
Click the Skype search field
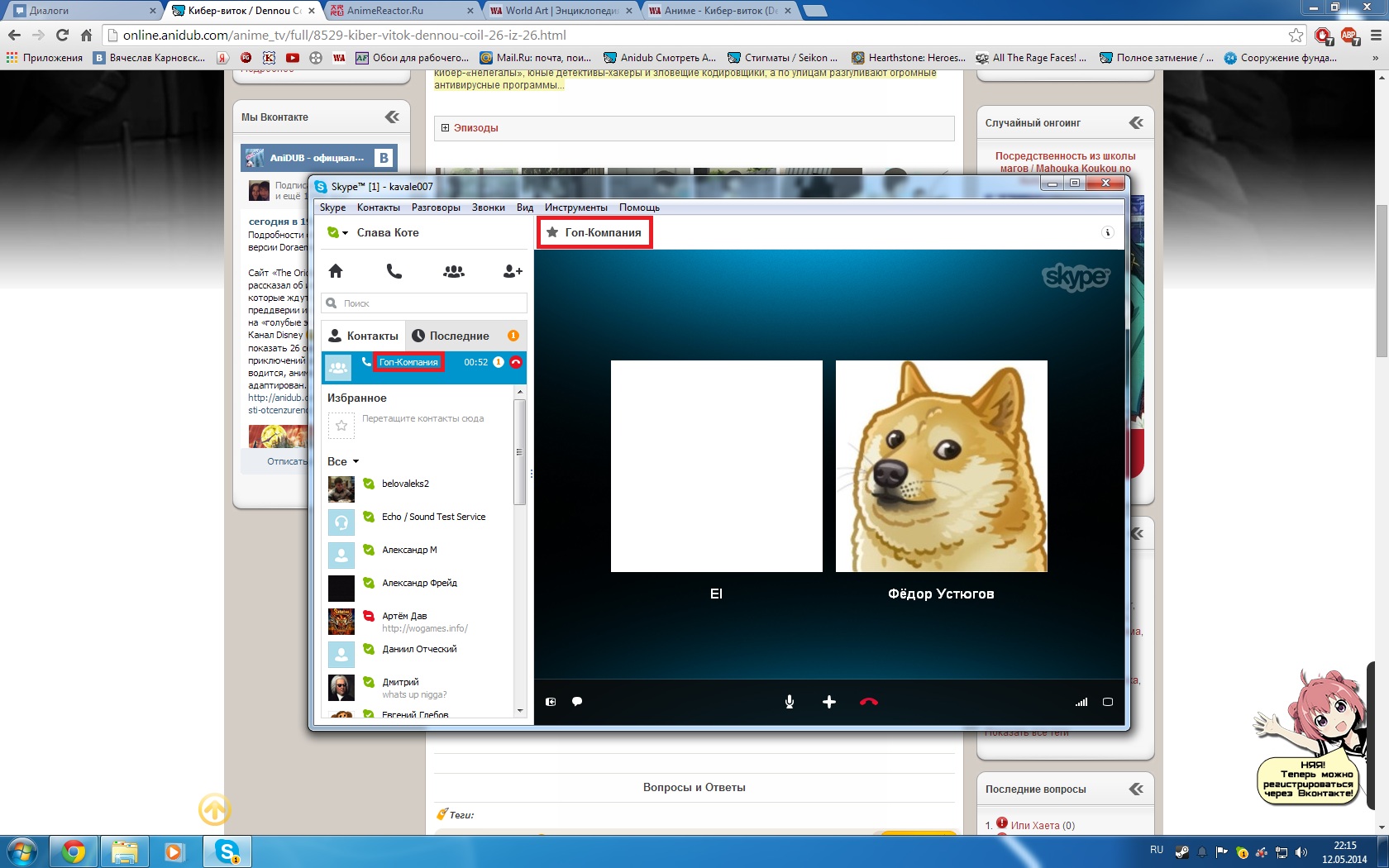tap(424, 303)
